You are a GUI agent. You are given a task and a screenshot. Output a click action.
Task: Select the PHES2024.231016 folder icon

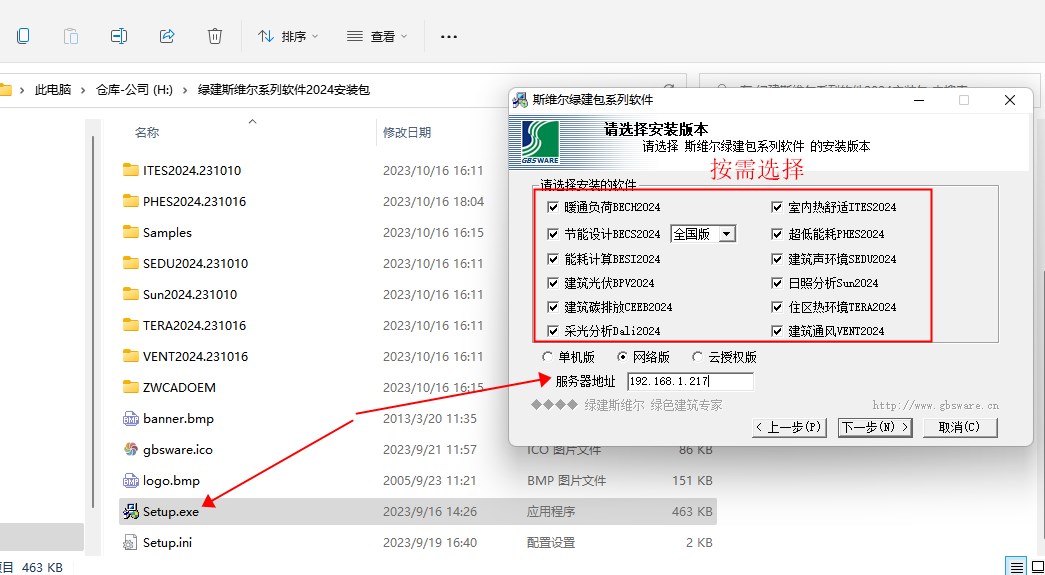[x=131, y=201]
